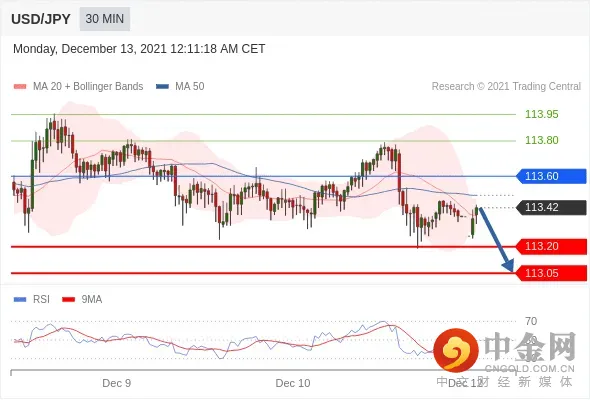The width and height of the screenshot is (590, 400).
Task: Click the 113.80 resistance level label
Action: (541, 140)
